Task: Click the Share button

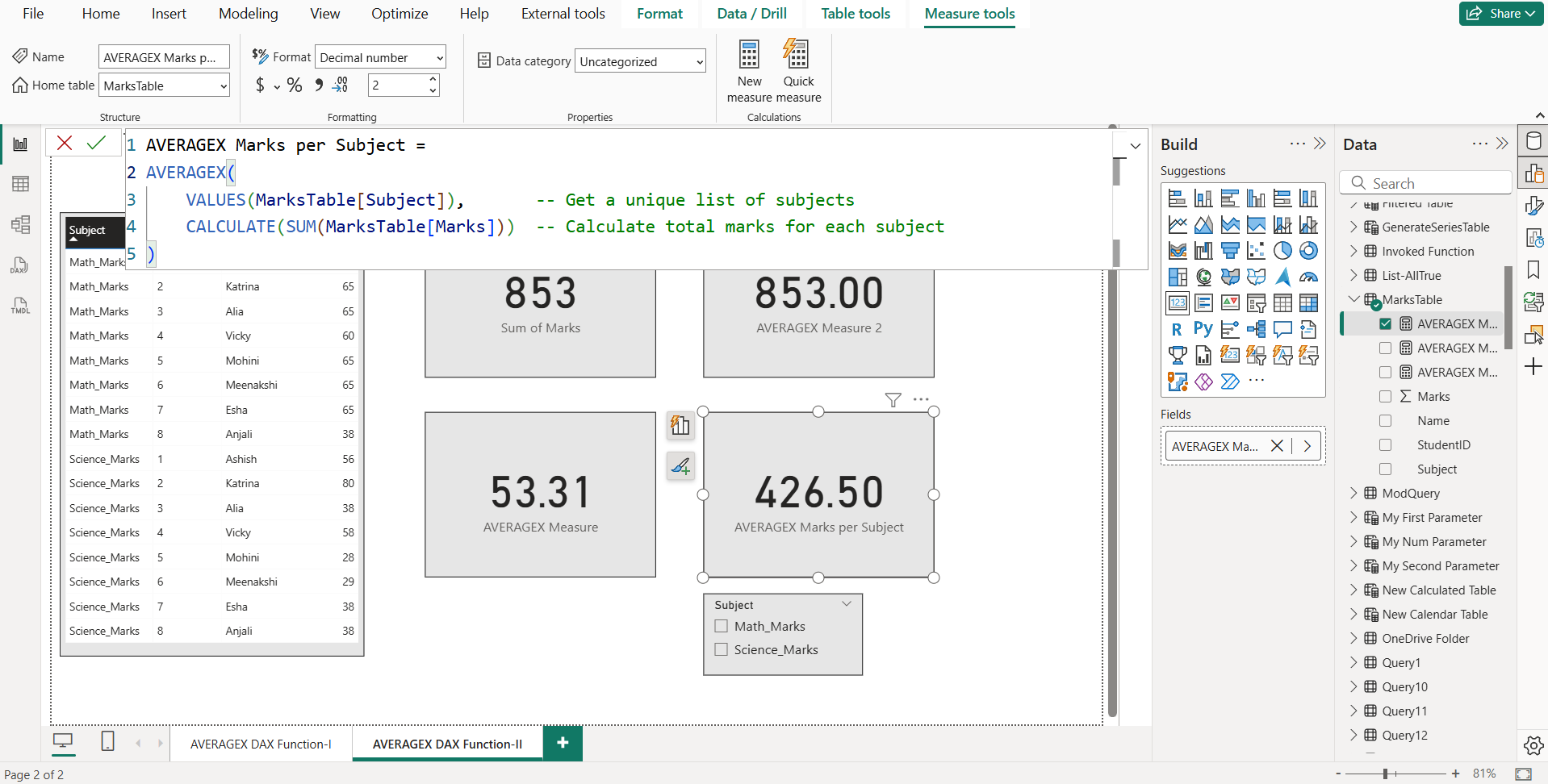Action: [1502, 14]
